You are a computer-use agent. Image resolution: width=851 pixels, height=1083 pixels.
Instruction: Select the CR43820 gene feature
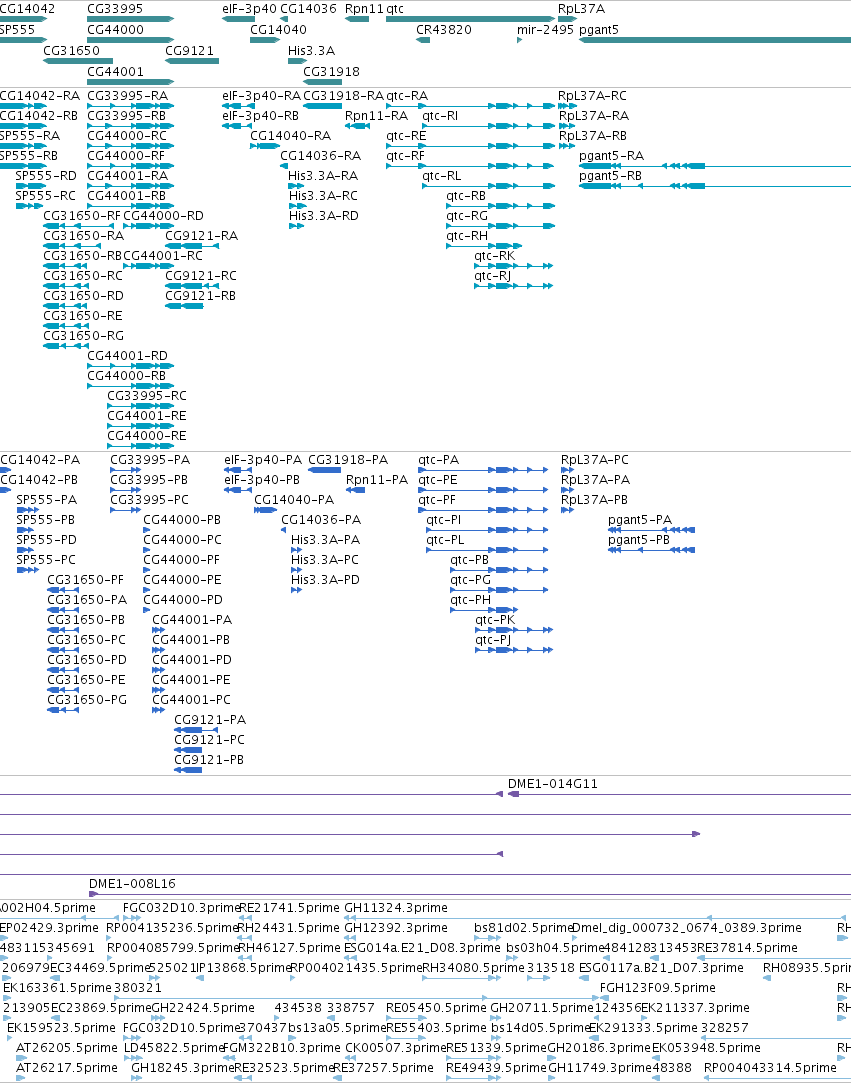pos(423,40)
